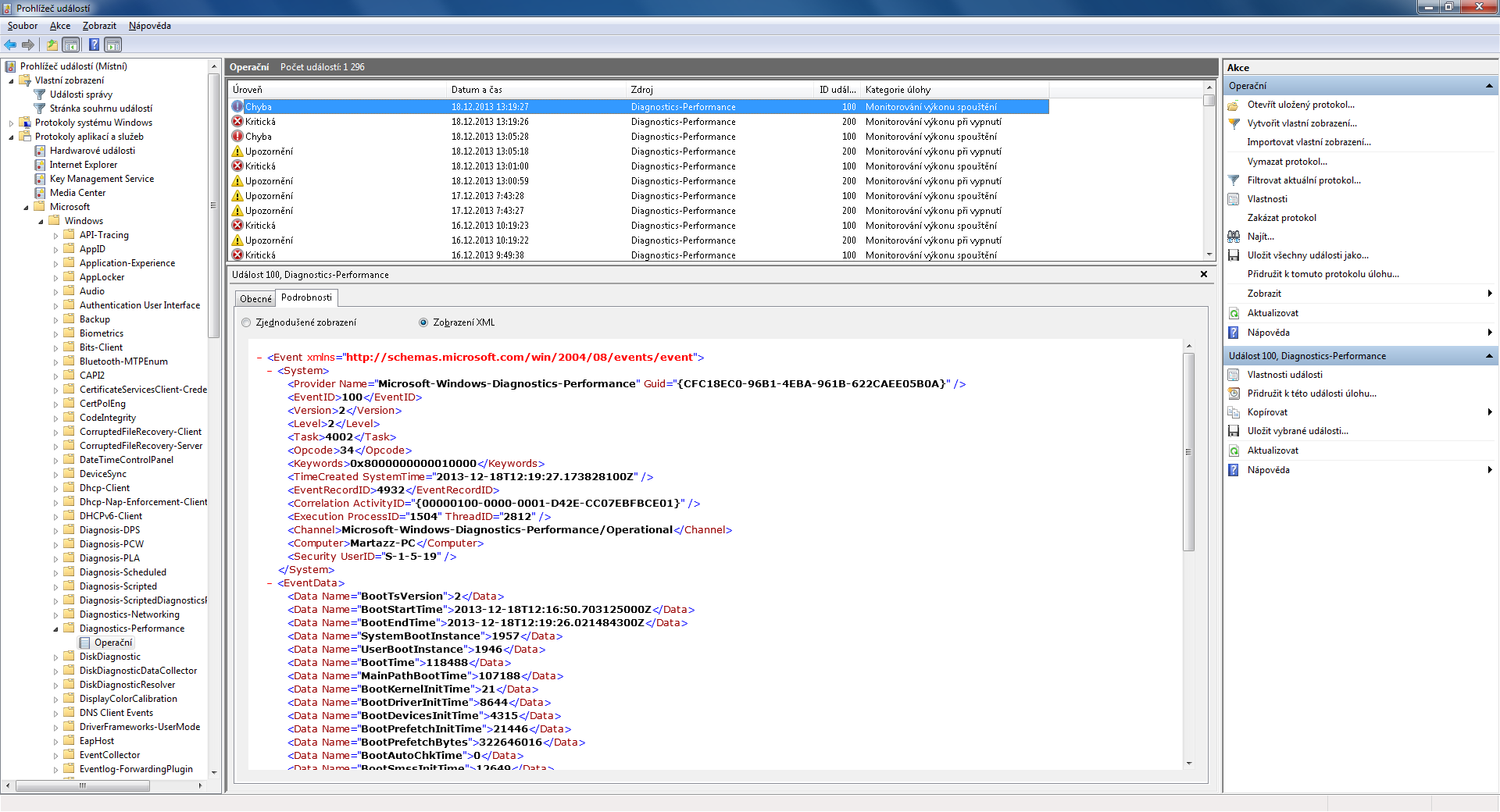Click the folder-up icon in toolbar
The height and width of the screenshot is (812, 1500).
52,45
